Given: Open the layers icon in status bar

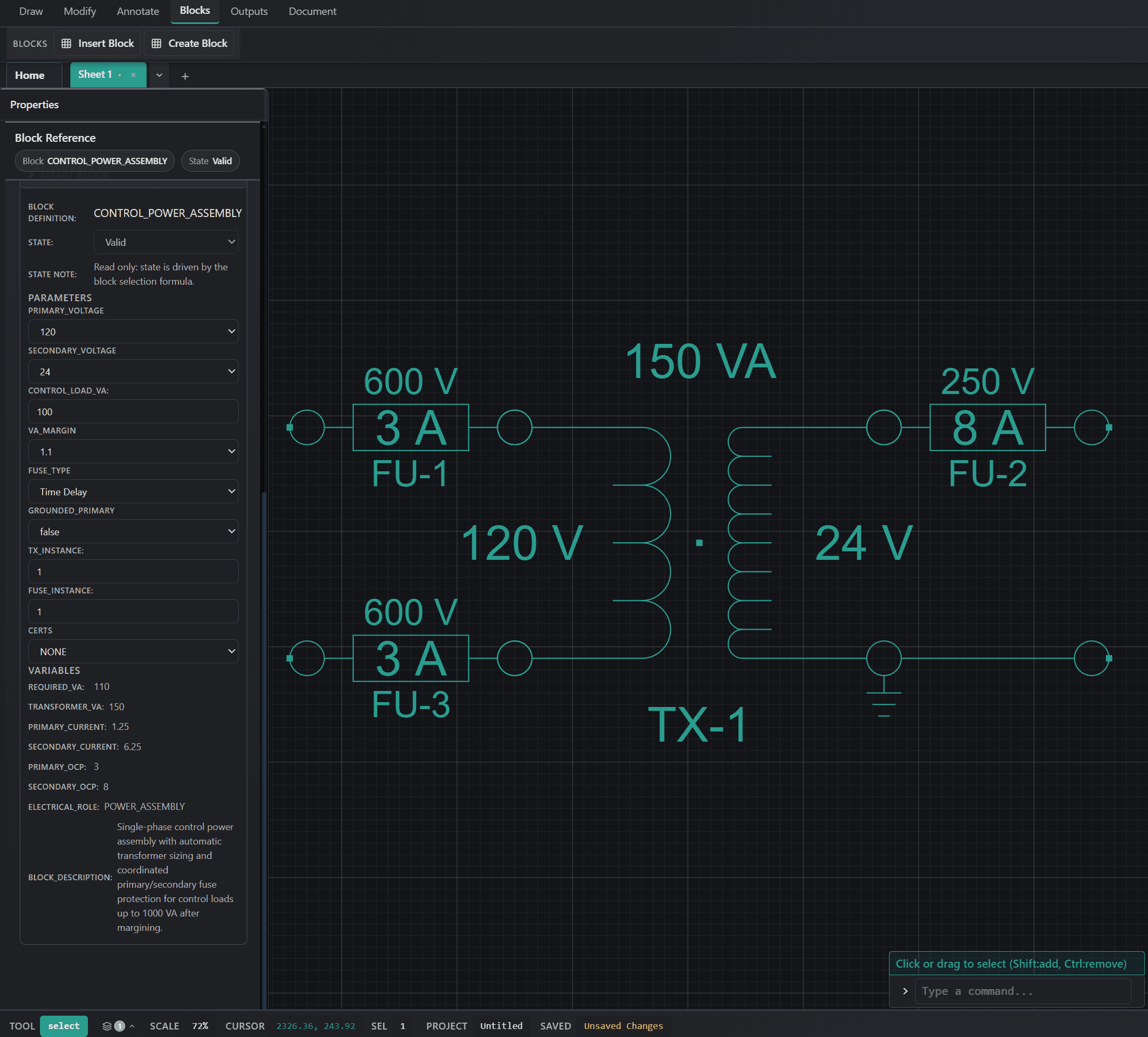Looking at the screenshot, I should tap(107, 1026).
